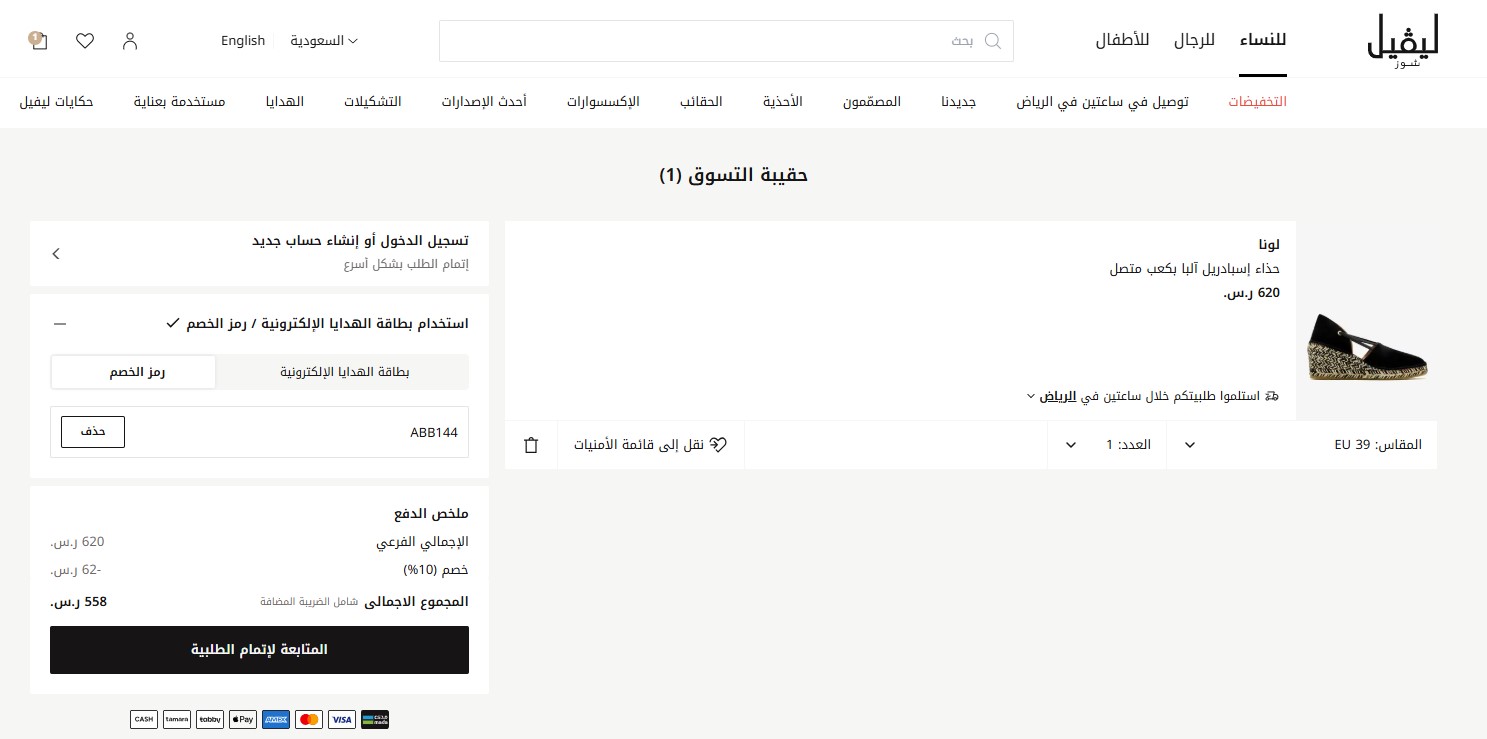Click product title حذاء إسبادريل آلبا
The image size is (1487, 739).
tap(1195, 269)
